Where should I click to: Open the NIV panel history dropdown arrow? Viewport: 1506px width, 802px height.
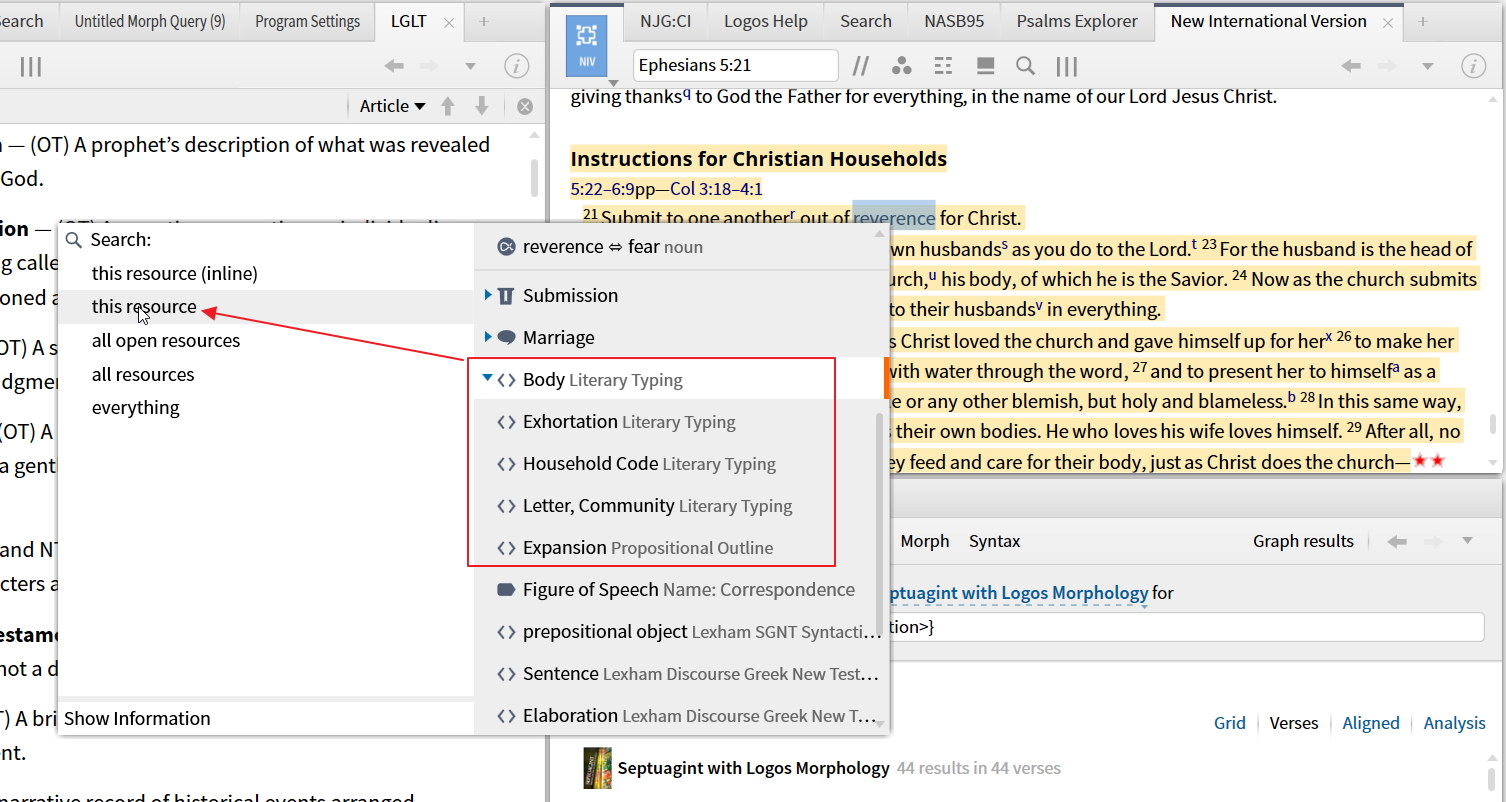coord(1428,67)
